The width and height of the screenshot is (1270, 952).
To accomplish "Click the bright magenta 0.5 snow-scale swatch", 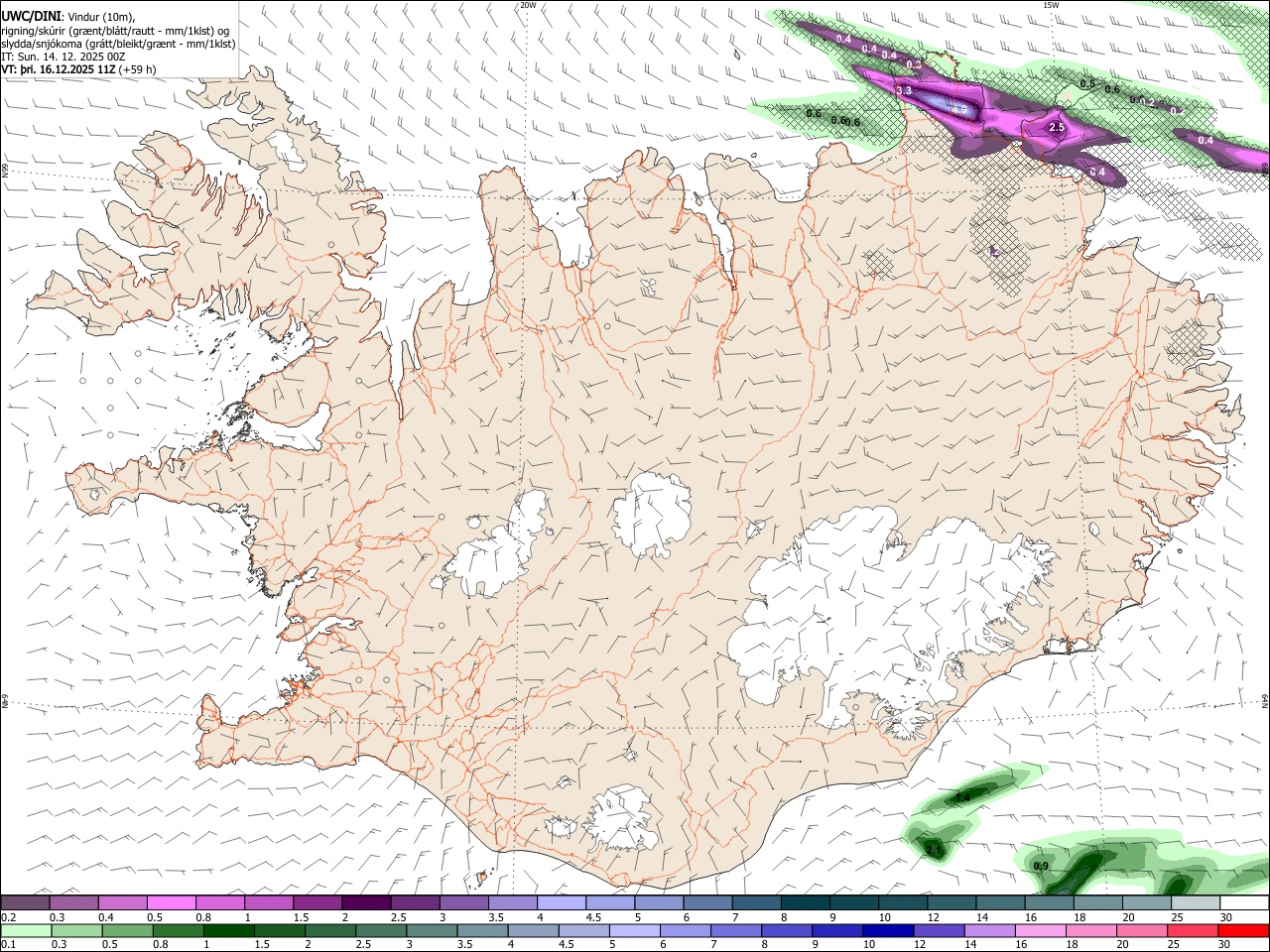I will [x=171, y=903].
